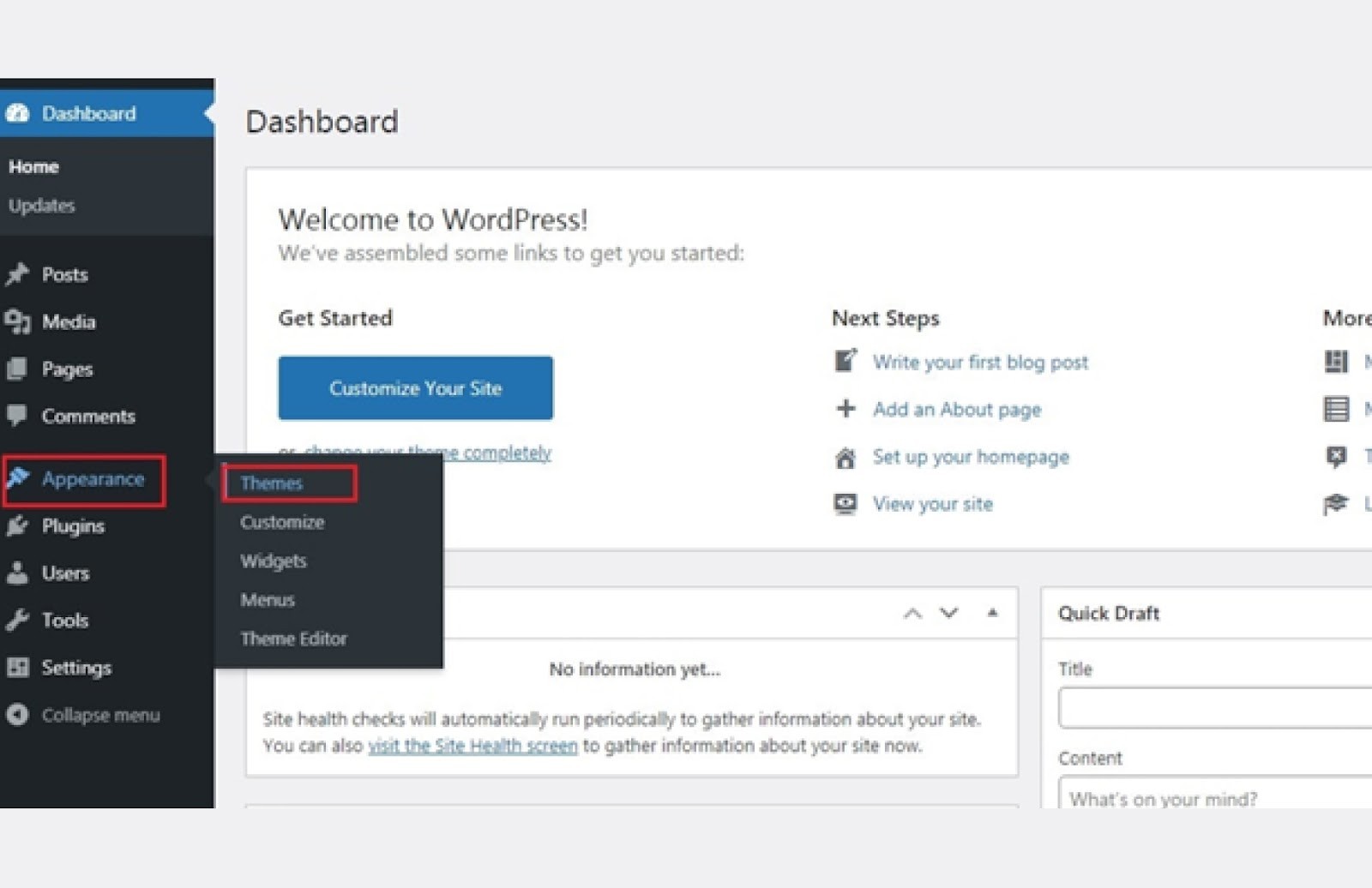Move Site Health panel up
The height and width of the screenshot is (888, 1372).
click(912, 613)
